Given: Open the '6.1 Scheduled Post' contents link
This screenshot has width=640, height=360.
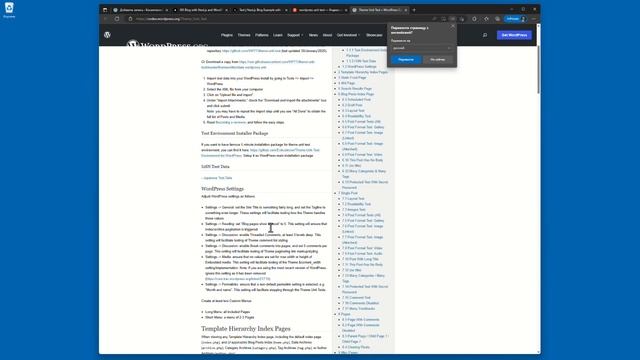Looking at the screenshot, I should 356,100.
